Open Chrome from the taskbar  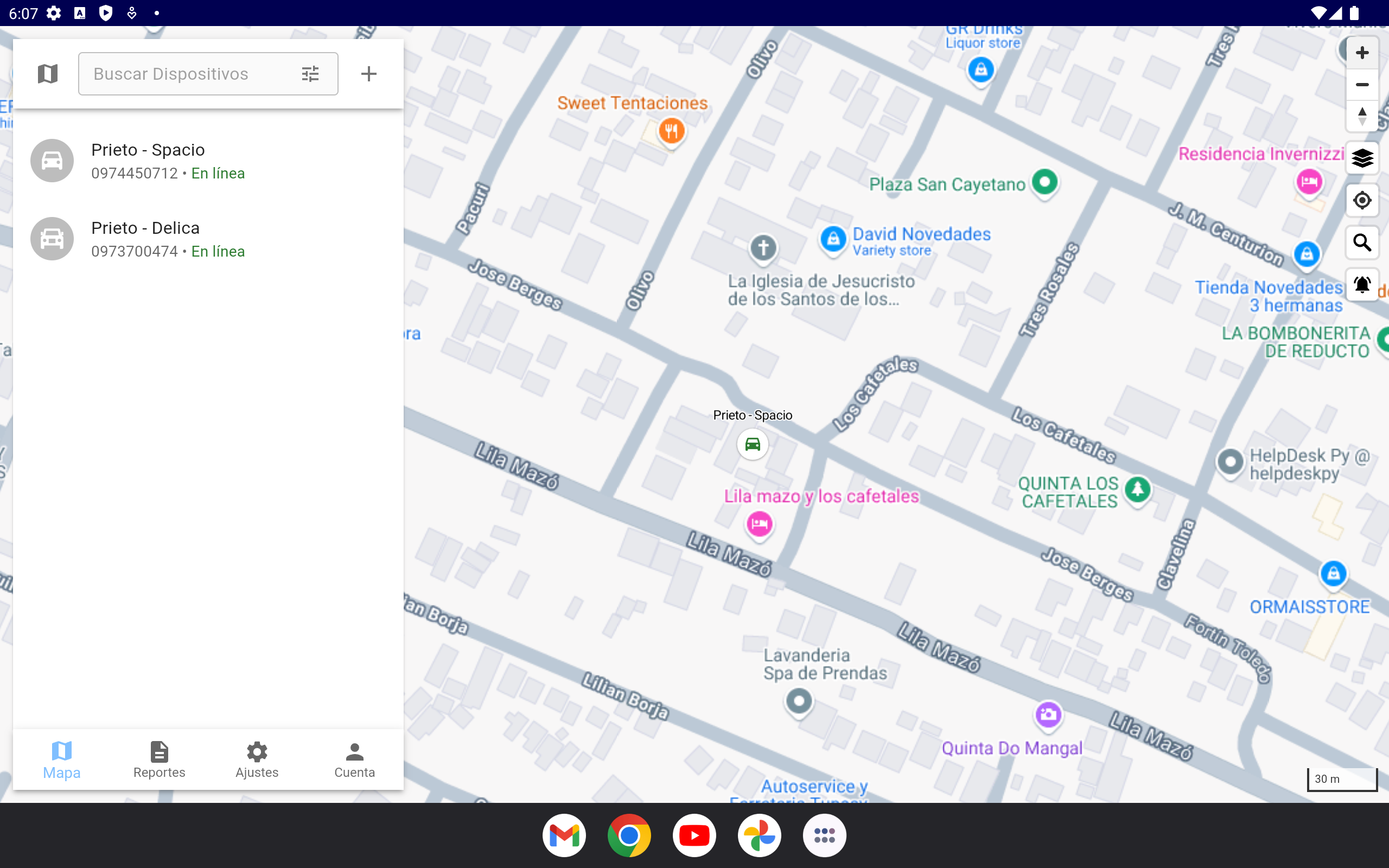[x=628, y=835]
